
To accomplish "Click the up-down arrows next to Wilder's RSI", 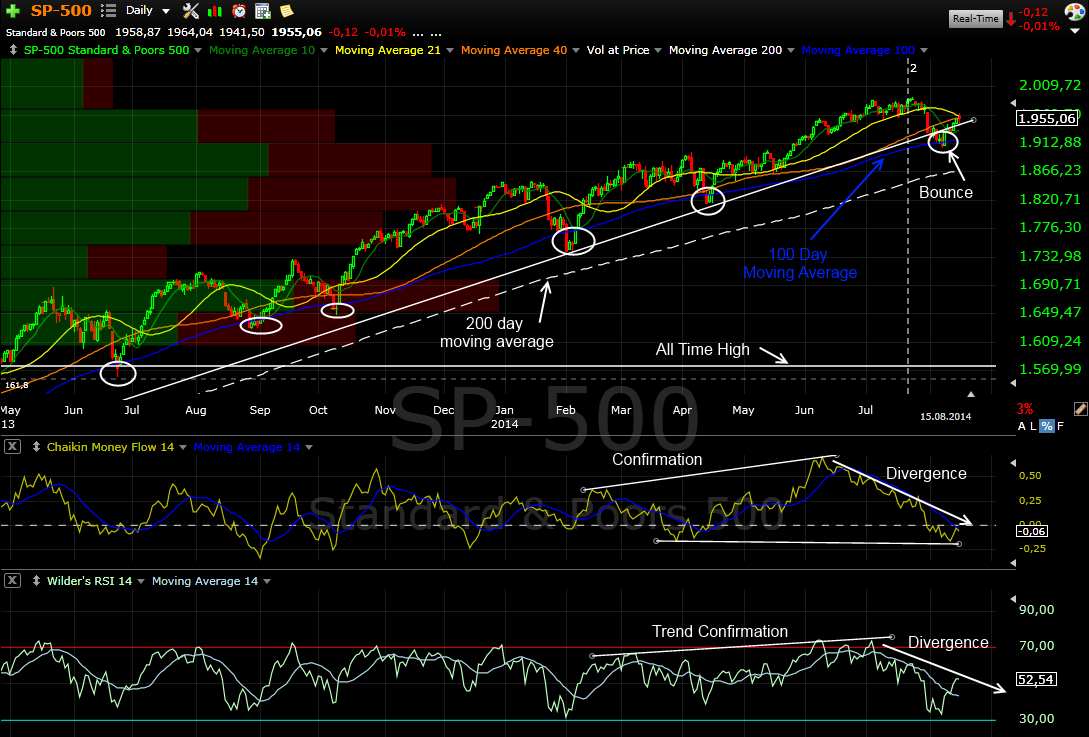I will point(36,581).
